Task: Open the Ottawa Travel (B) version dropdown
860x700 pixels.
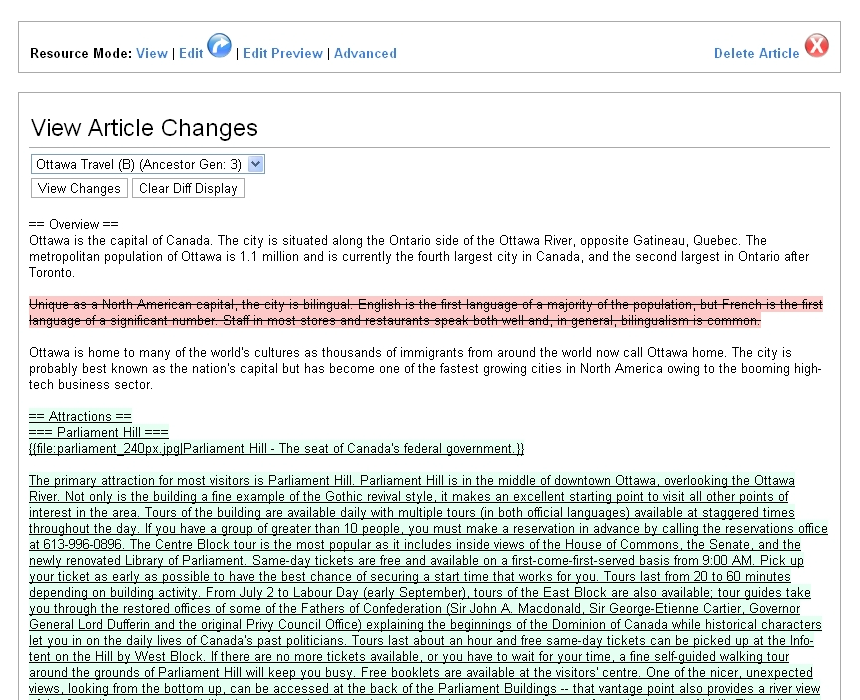Action: pyautogui.click(x=148, y=164)
